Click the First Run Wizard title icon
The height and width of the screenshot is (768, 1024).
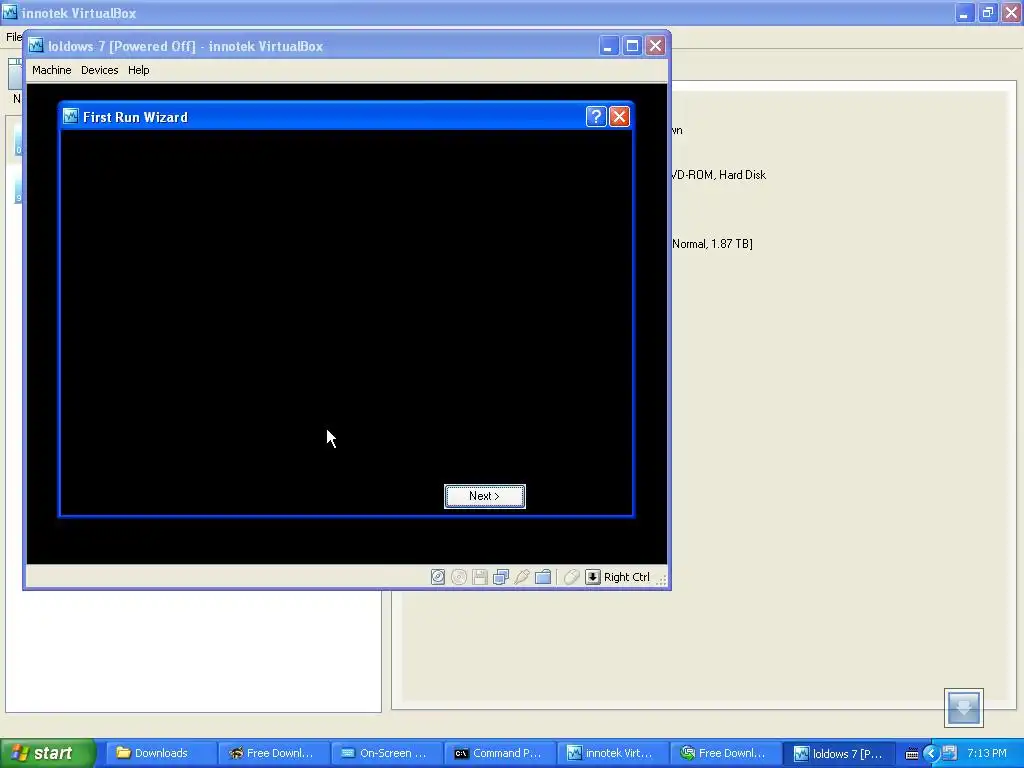pos(71,116)
